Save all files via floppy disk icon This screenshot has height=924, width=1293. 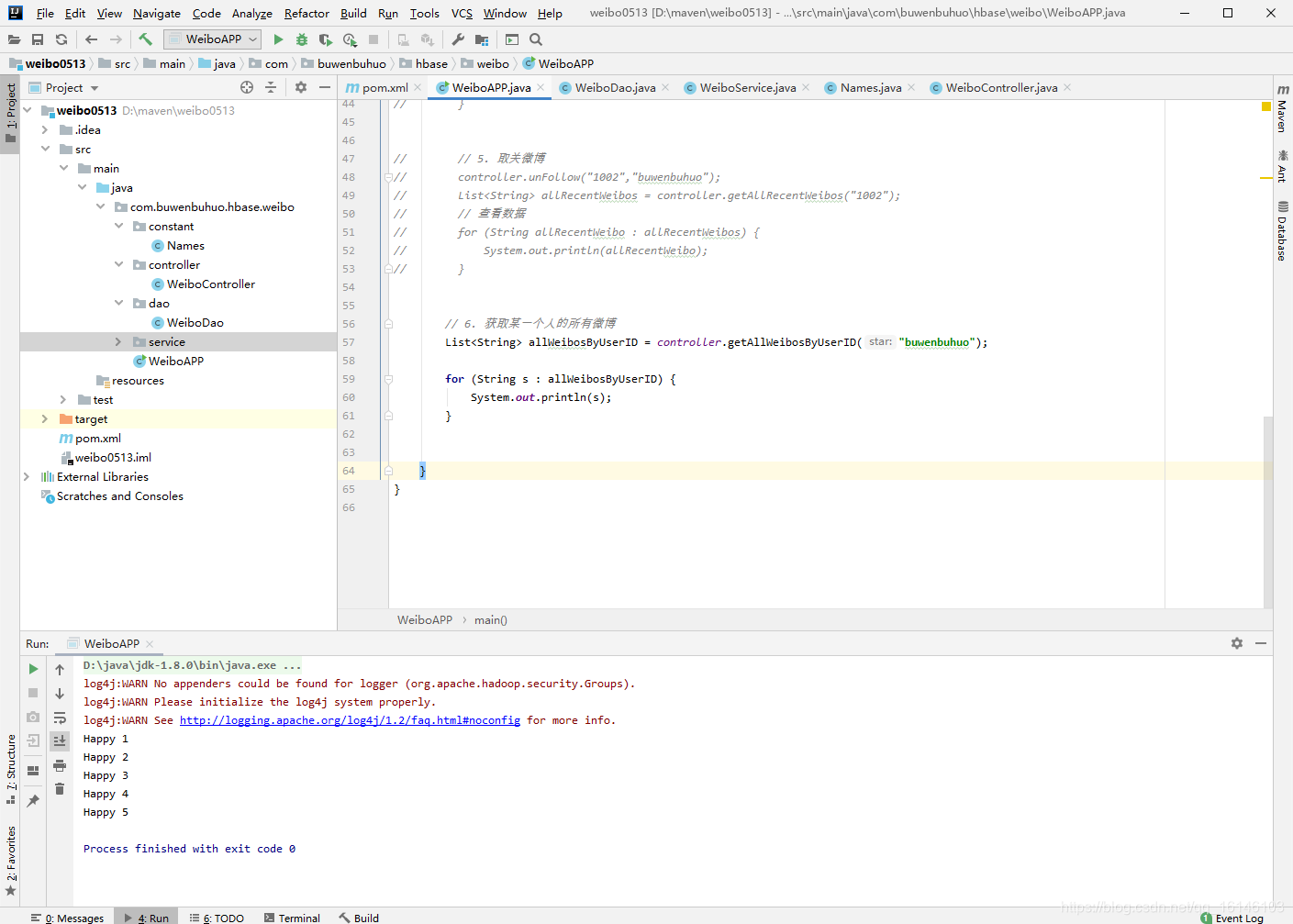tap(38, 39)
